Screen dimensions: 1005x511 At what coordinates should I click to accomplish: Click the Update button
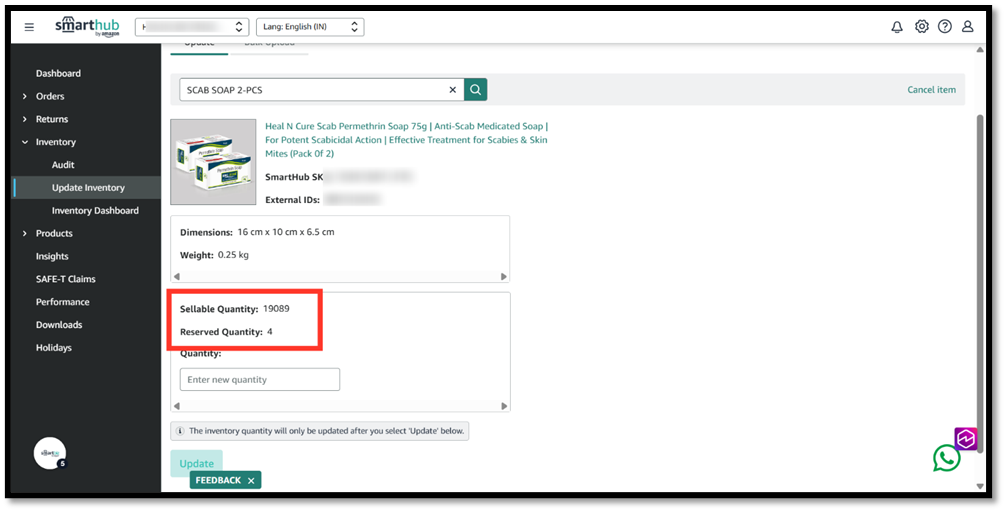[196, 464]
